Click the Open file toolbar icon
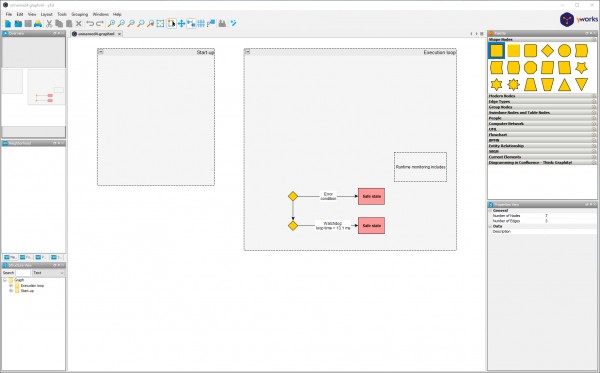The height and width of the screenshot is (373, 600). (18, 24)
